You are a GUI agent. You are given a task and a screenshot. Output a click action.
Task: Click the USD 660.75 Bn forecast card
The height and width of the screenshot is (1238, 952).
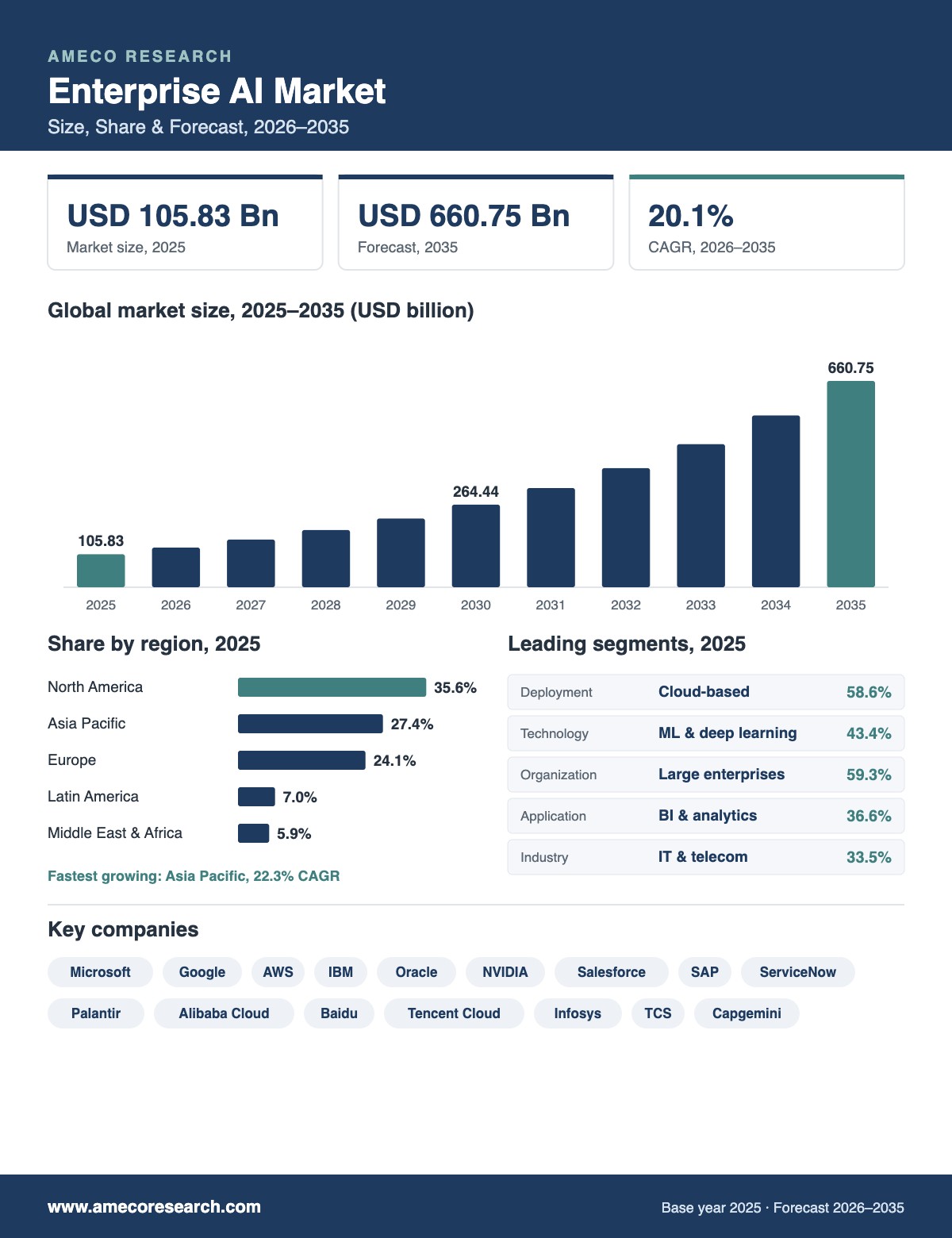[x=476, y=222]
